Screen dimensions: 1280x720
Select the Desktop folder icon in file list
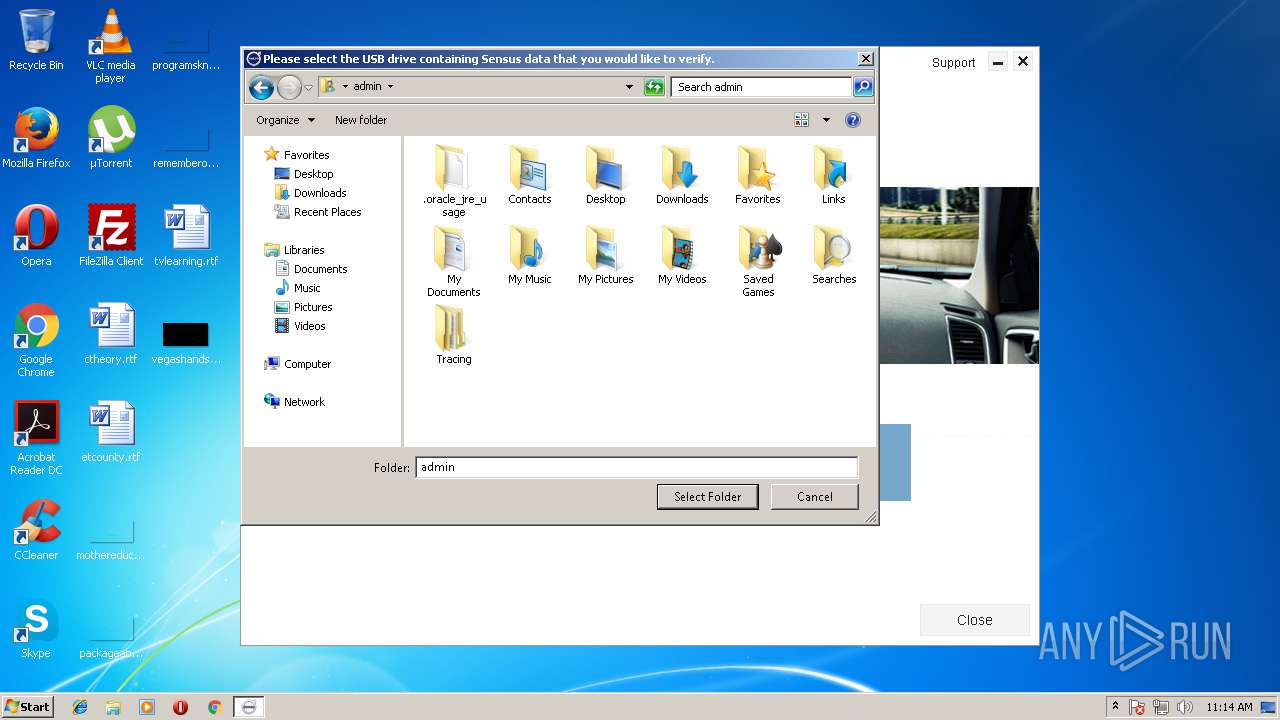point(606,175)
